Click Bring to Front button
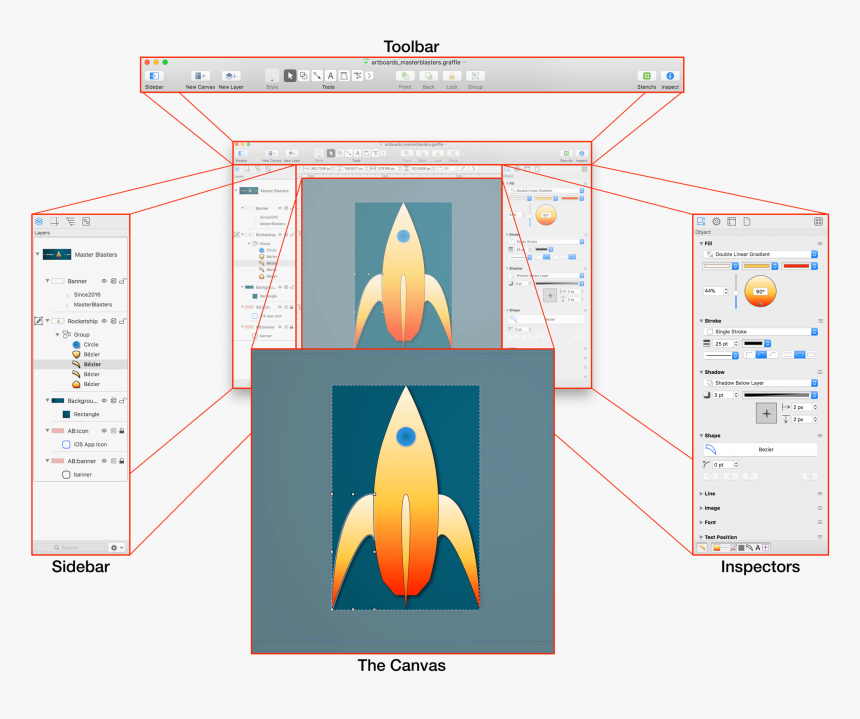 pyautogui.click(x=405, y=76)
